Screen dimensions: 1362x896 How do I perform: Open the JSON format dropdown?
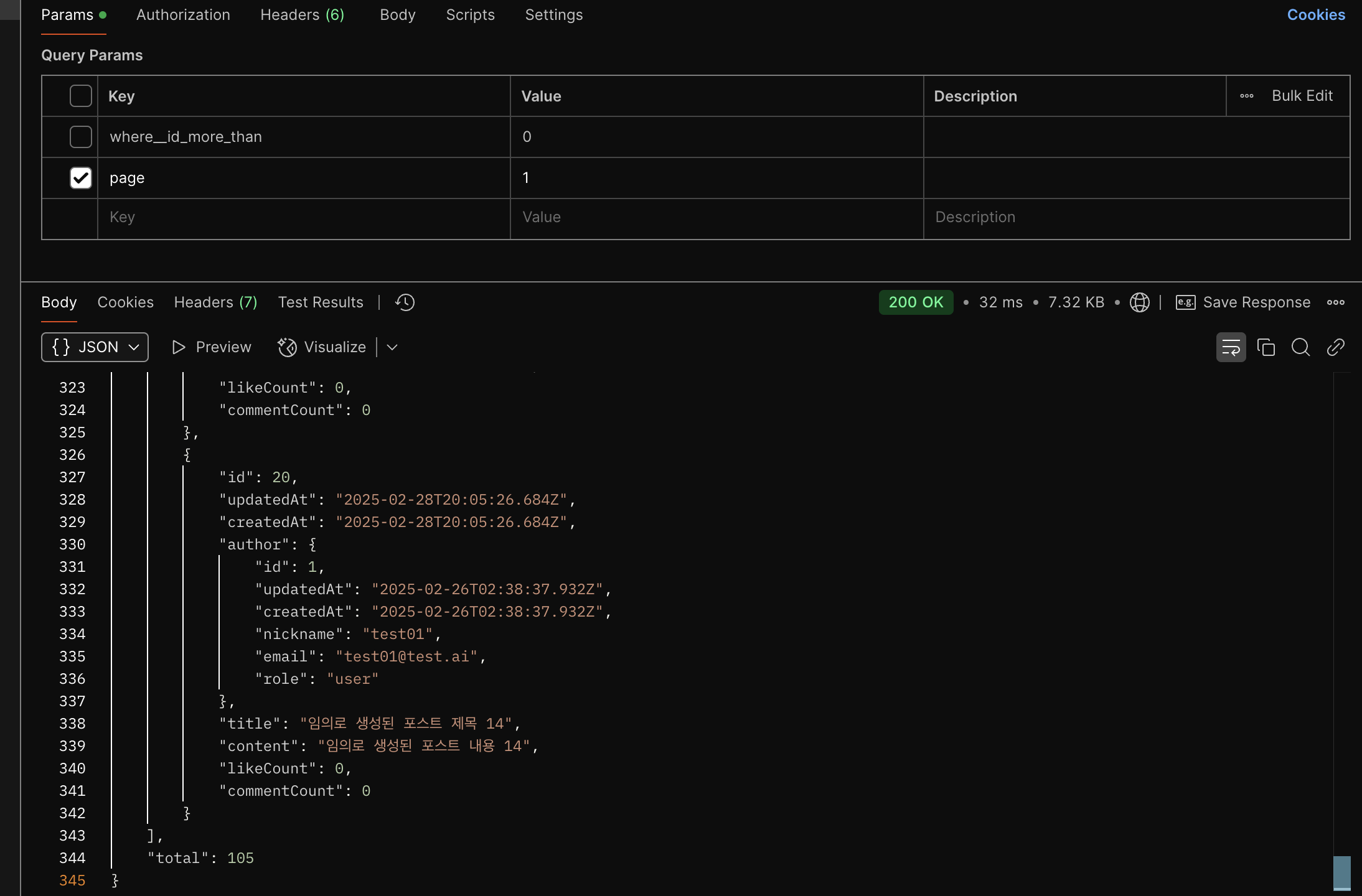(95, 347)
